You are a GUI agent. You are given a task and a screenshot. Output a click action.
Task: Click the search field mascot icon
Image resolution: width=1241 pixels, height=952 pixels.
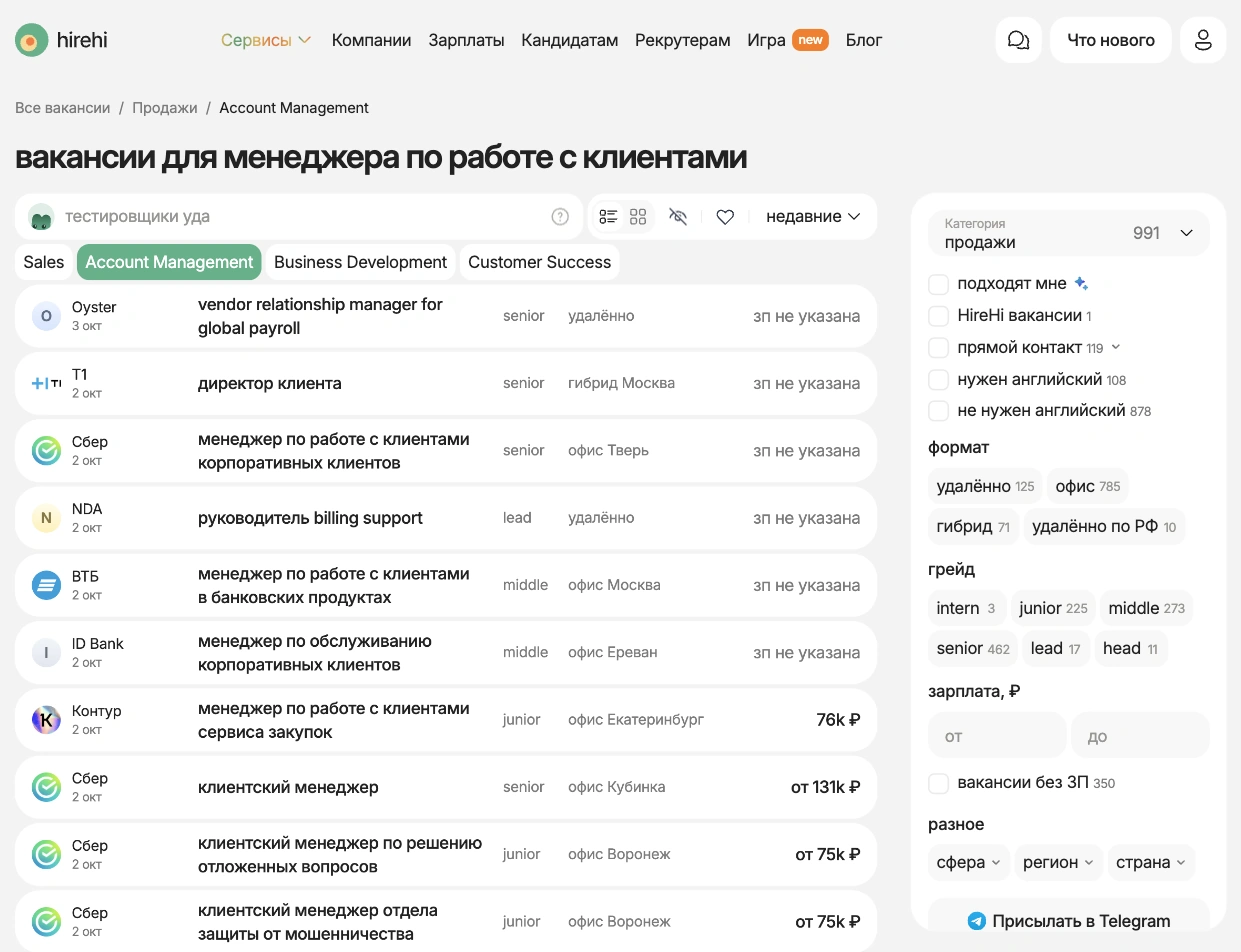pyautogui.click(x=41, y=216)
